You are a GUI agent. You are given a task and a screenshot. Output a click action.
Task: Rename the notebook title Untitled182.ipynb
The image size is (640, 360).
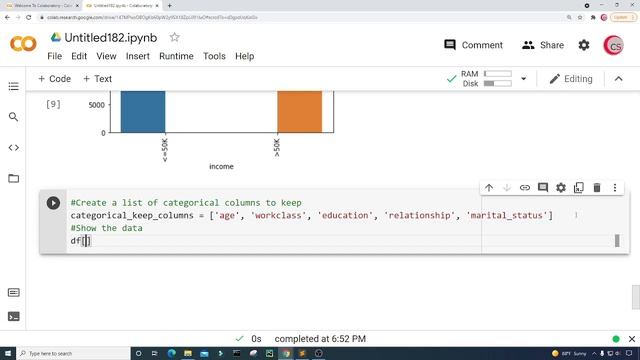coord(111,38)
